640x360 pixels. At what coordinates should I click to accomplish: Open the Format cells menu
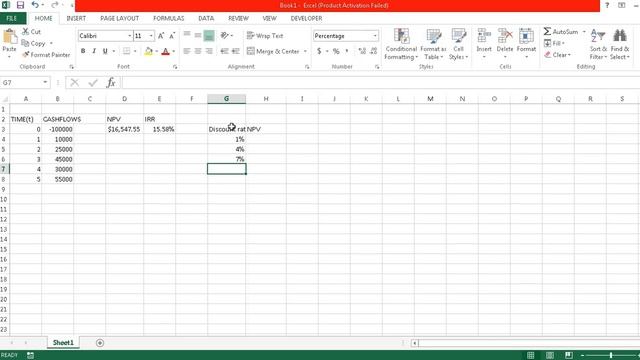(x=526, y=44)
